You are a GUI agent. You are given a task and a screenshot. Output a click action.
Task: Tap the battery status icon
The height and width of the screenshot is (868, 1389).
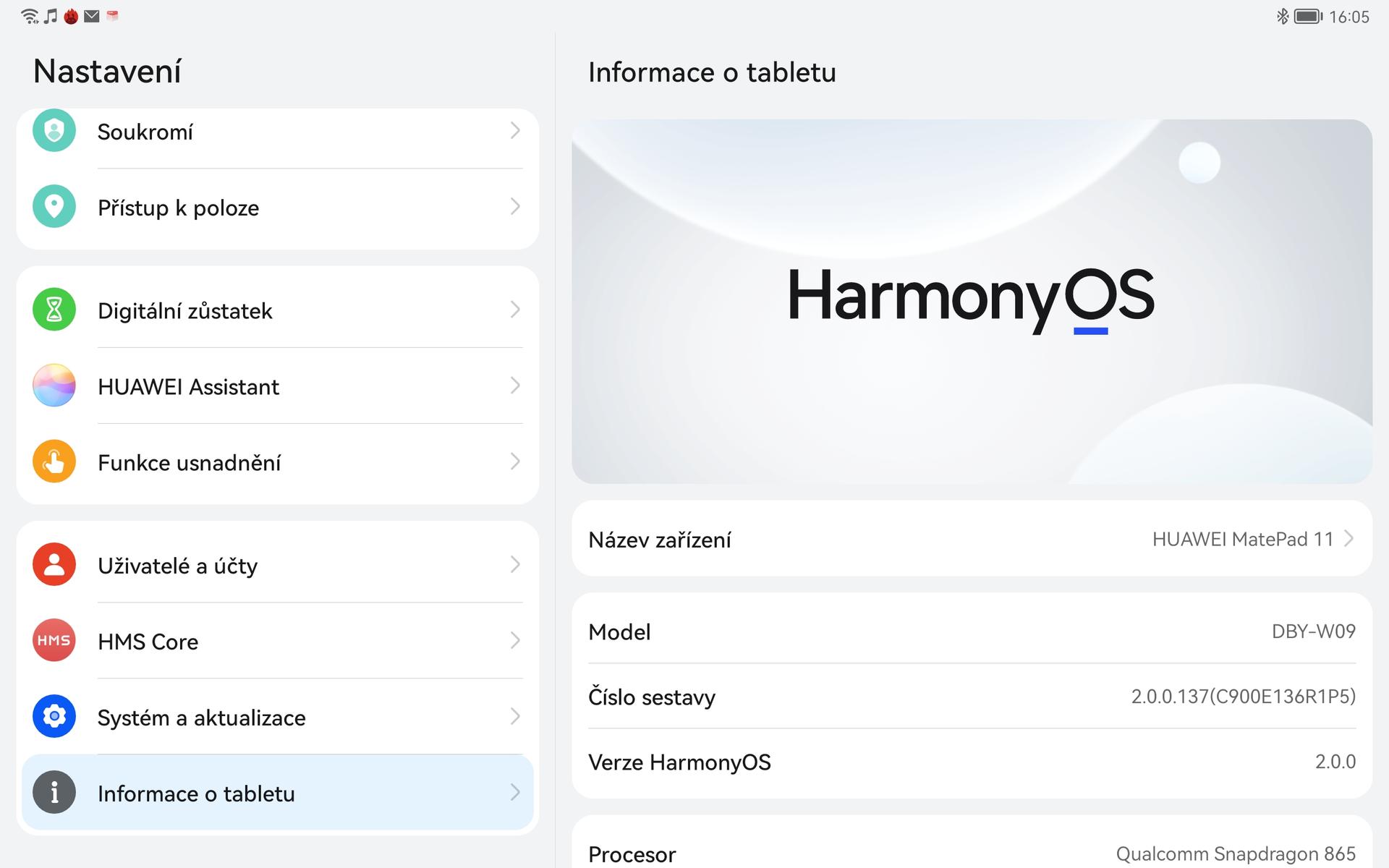pyautogui.click(x=1308, y=16)
